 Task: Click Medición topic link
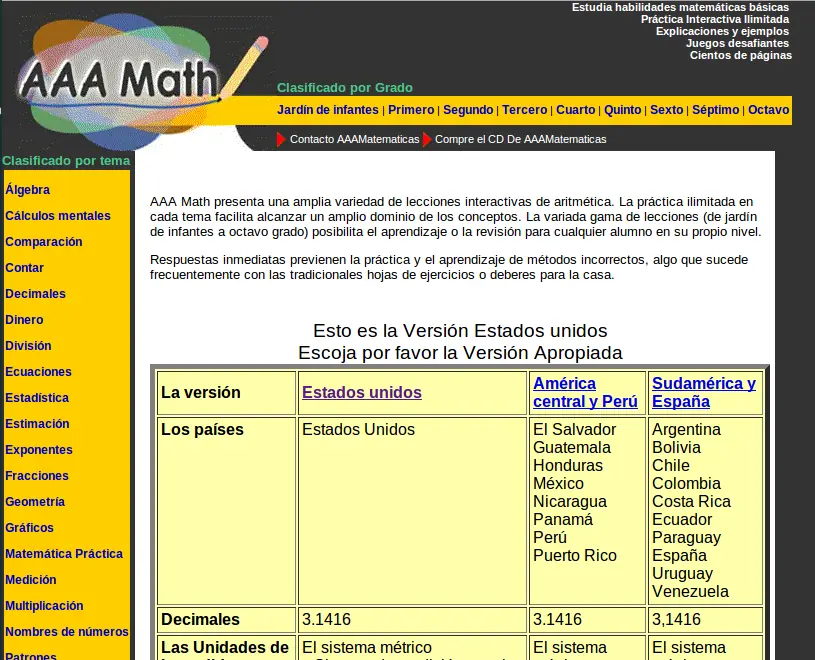[x=31, y=579]
